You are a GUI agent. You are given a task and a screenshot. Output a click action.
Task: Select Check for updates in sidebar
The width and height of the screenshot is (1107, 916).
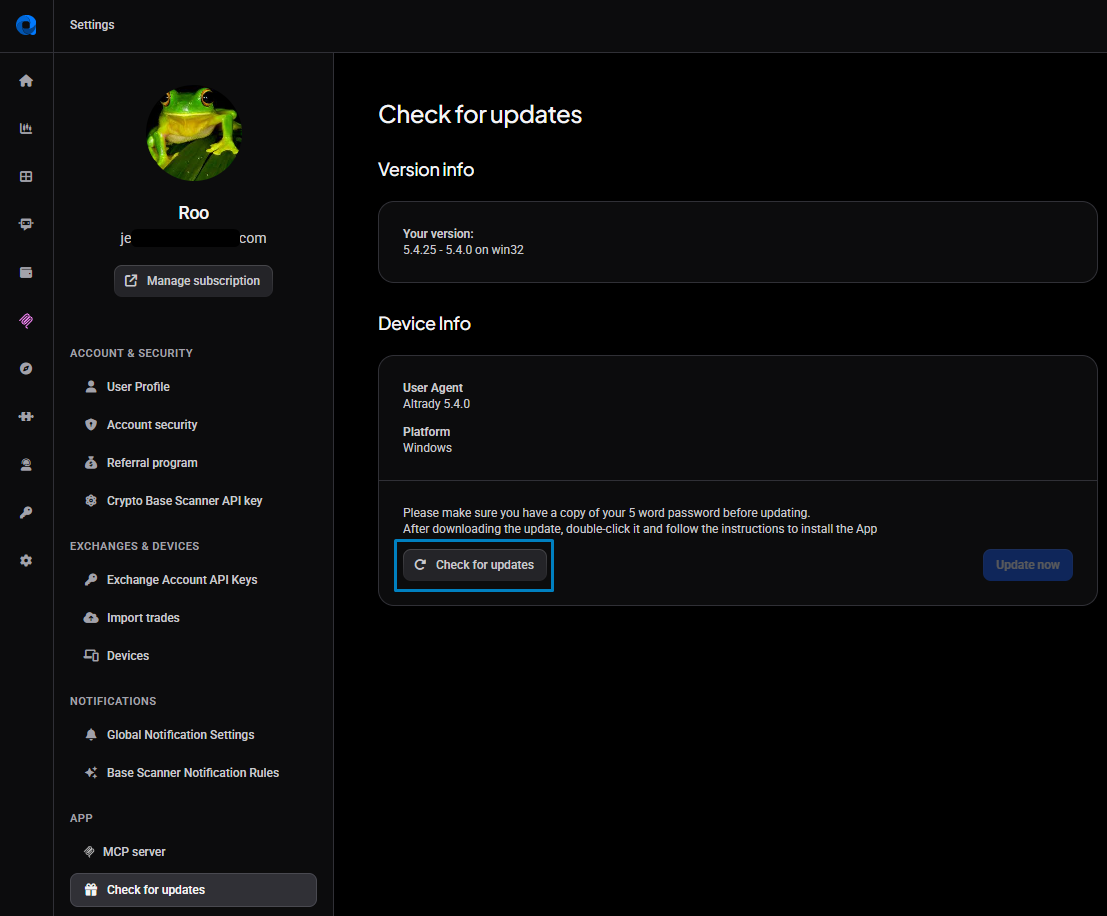click(193, 890)
